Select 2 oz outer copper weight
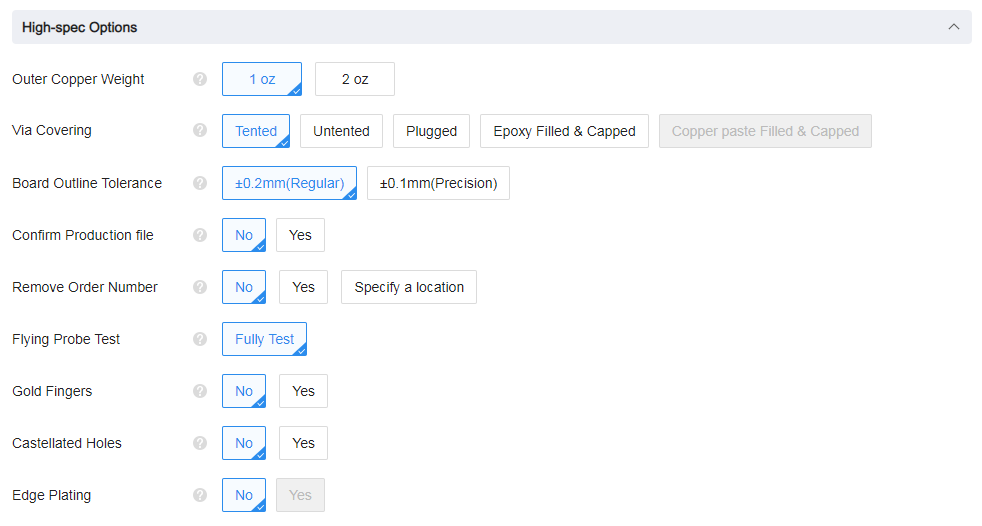982x526 pixels. point(355,79)
